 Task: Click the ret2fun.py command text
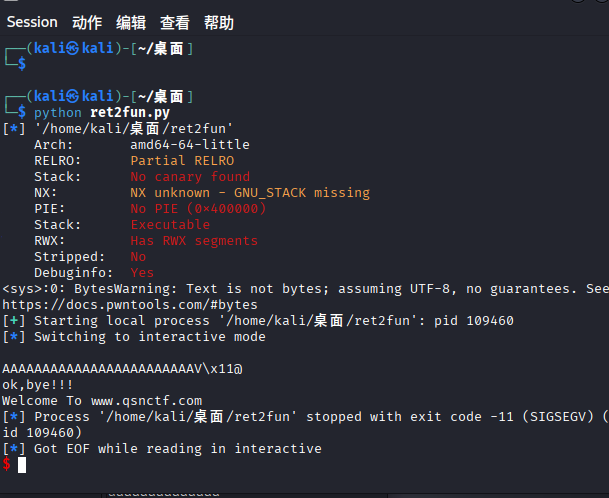136,112
